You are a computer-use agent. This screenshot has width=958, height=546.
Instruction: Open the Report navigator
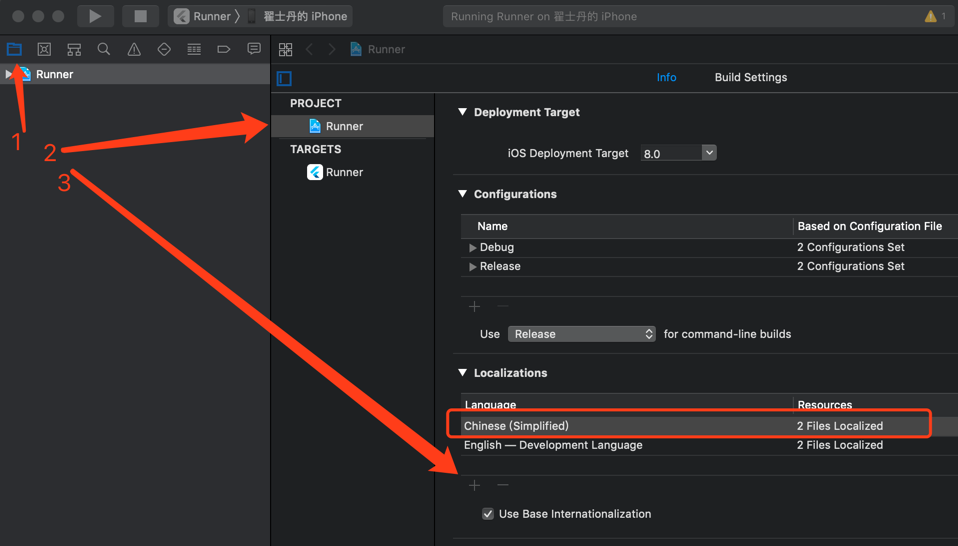[x=254, y=49]
